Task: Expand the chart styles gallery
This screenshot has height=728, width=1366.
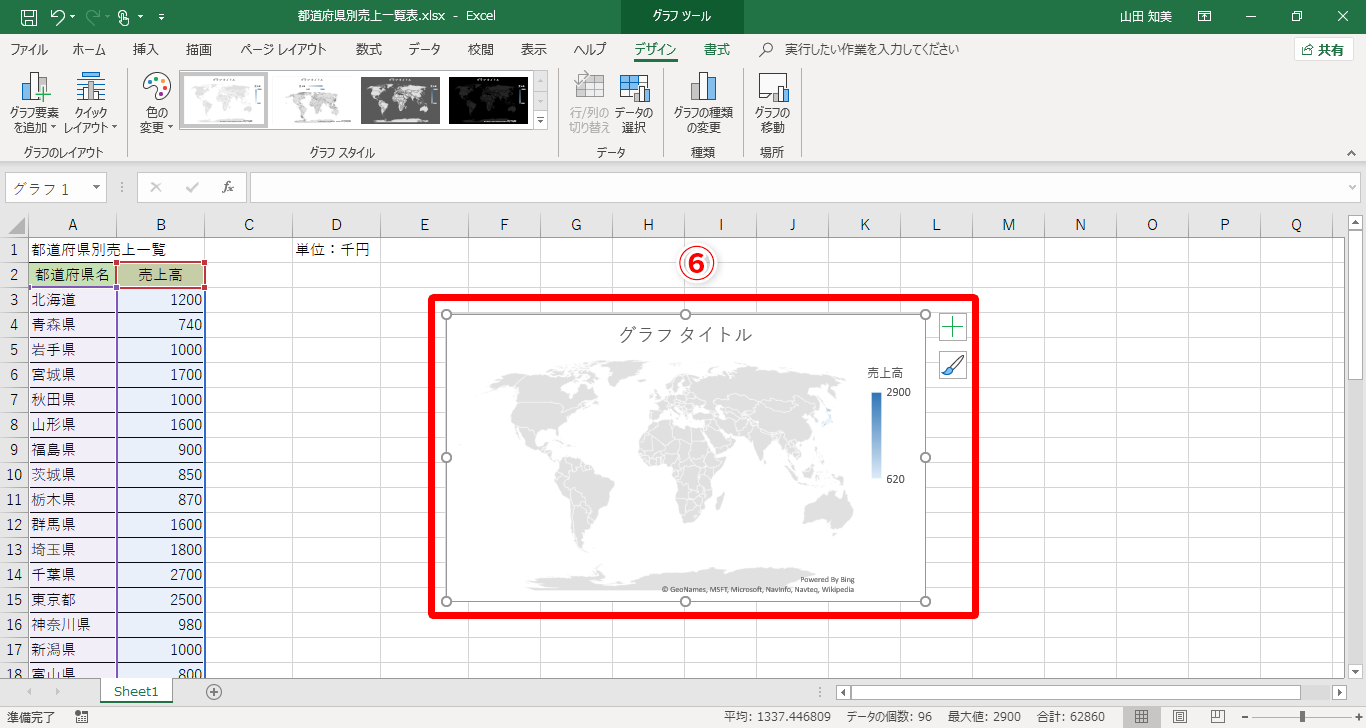Action: point(541,120)
